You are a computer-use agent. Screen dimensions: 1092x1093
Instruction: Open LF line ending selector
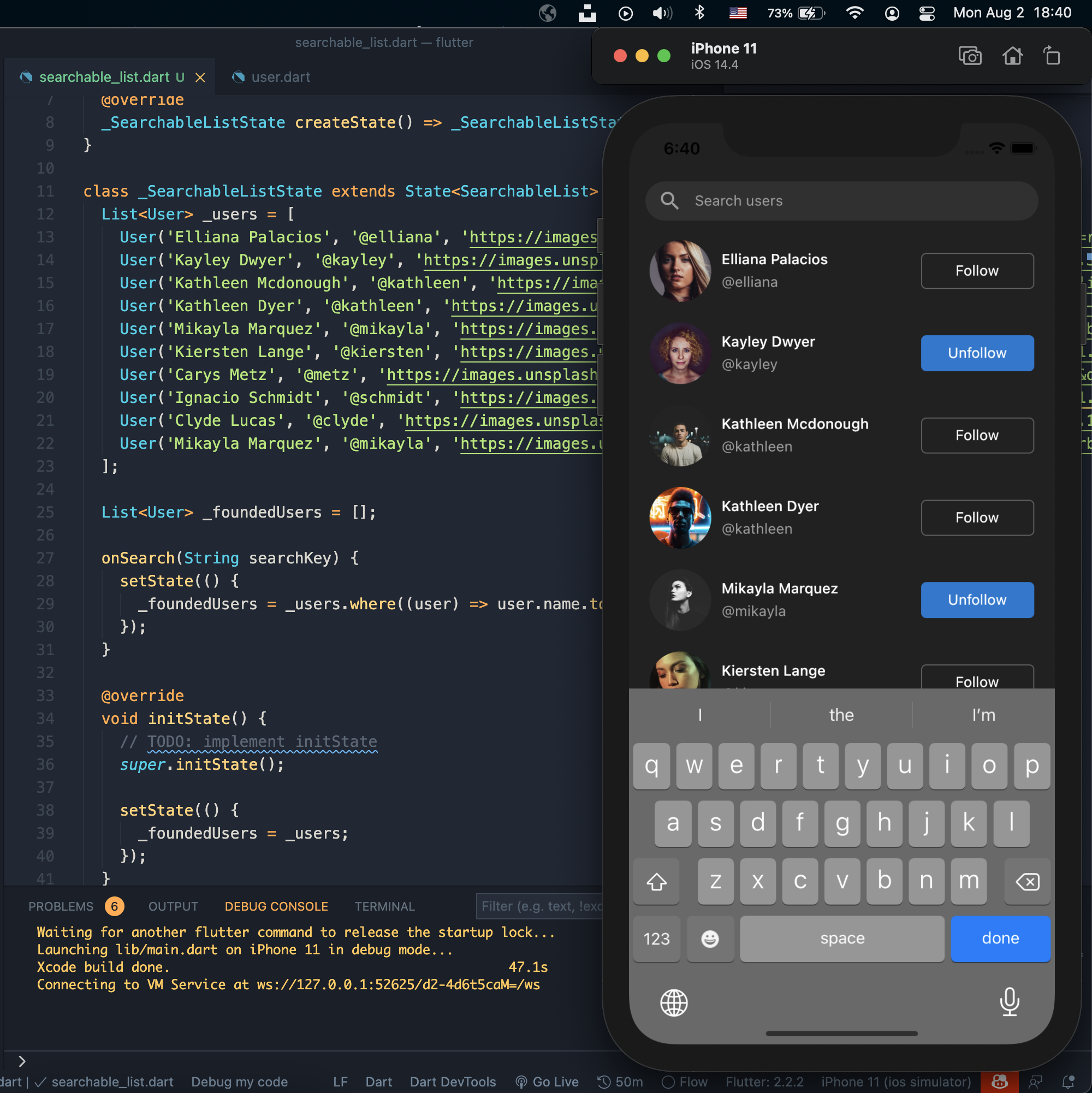point(340,1082)
